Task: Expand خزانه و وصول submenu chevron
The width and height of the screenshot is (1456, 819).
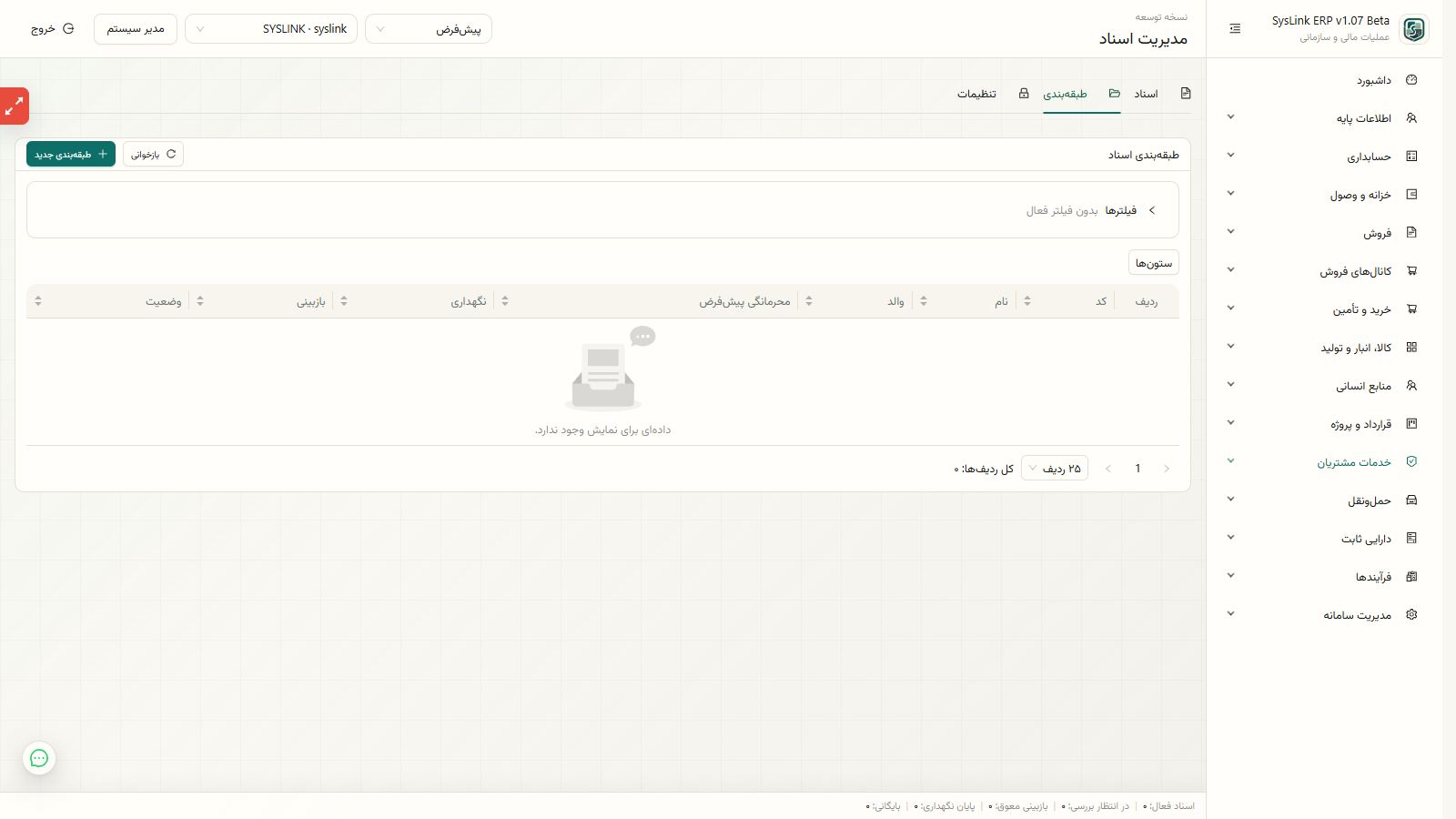Action: coord(1230,194)
